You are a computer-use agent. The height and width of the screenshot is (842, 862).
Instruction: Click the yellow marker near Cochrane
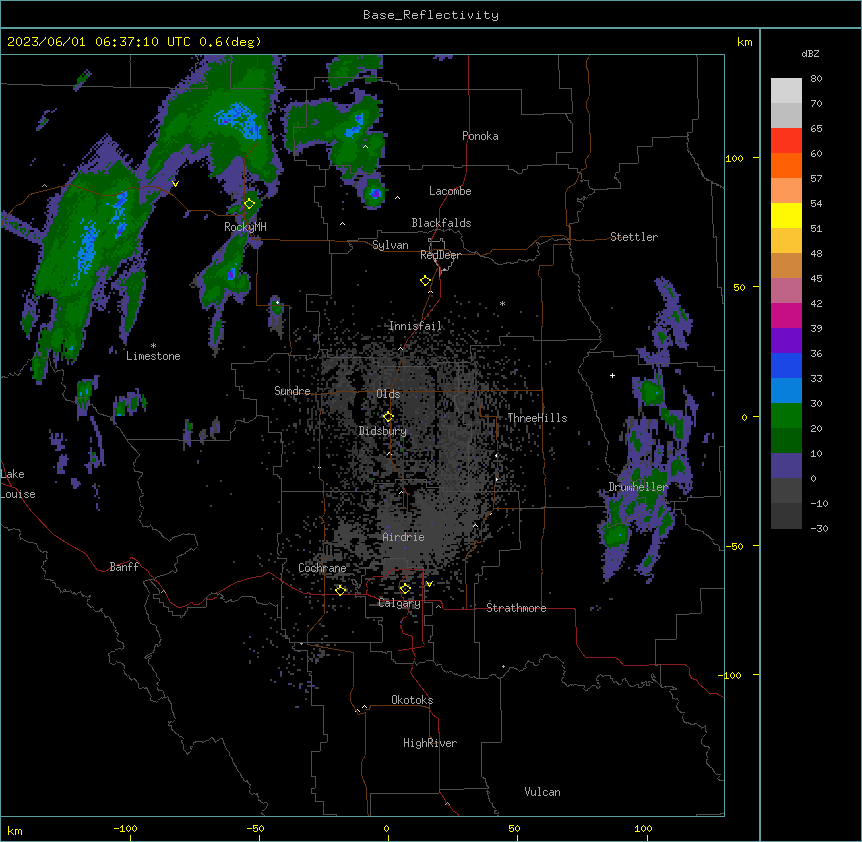click(340, 590)
